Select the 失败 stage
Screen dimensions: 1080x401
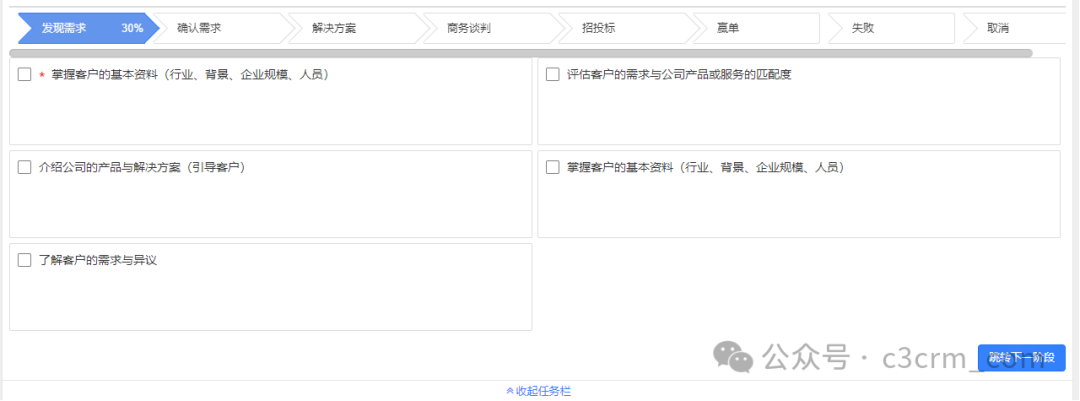pos(891,28)
